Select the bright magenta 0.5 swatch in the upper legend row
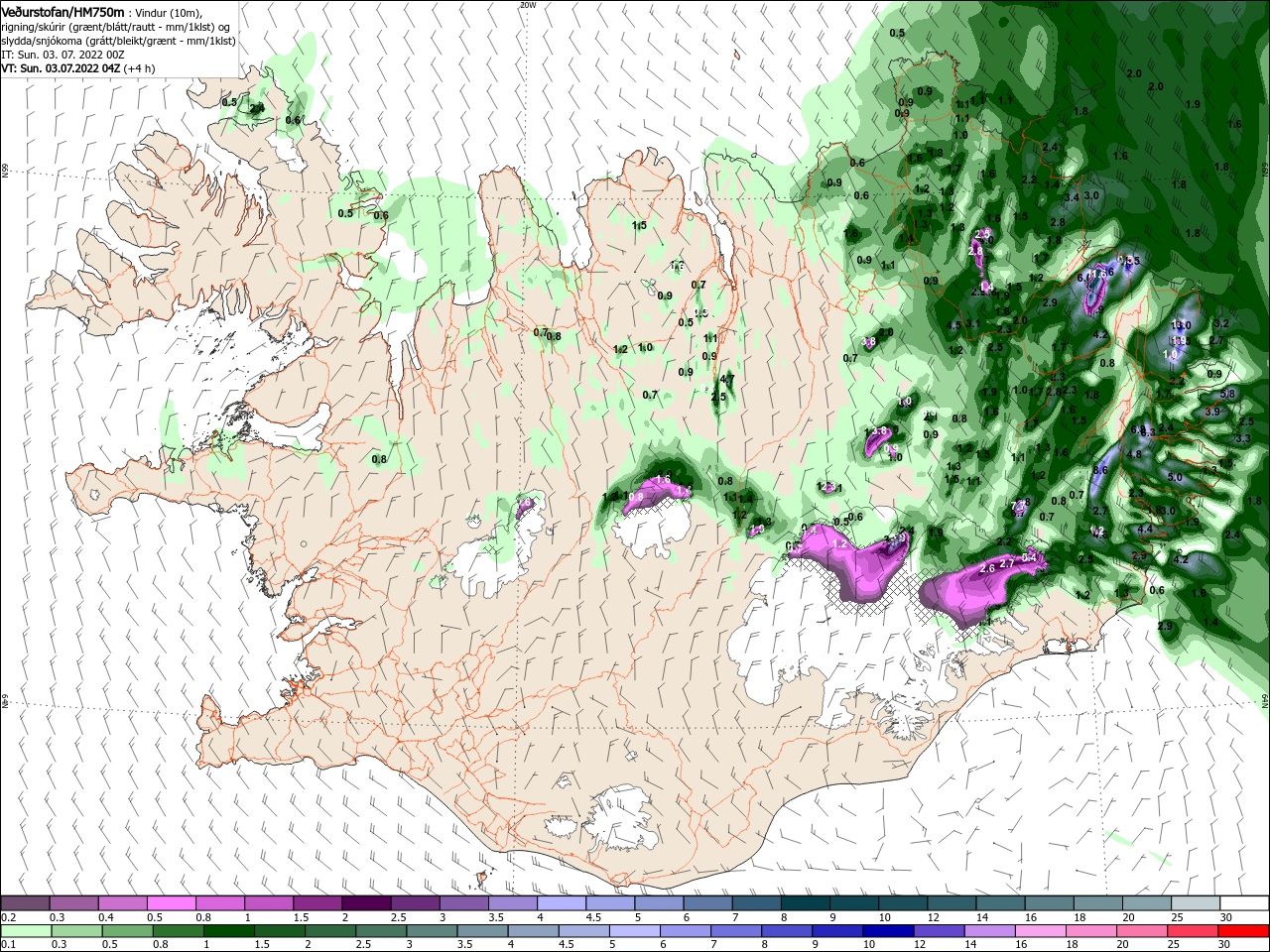 tap(171, 902)
